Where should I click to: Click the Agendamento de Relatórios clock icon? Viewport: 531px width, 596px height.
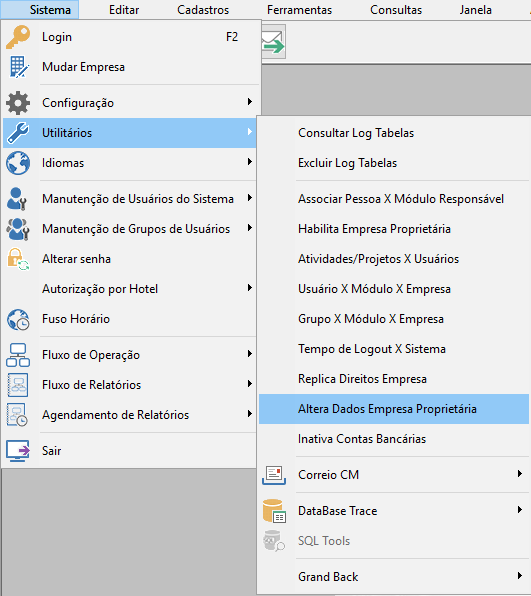[x=17, y=415]
